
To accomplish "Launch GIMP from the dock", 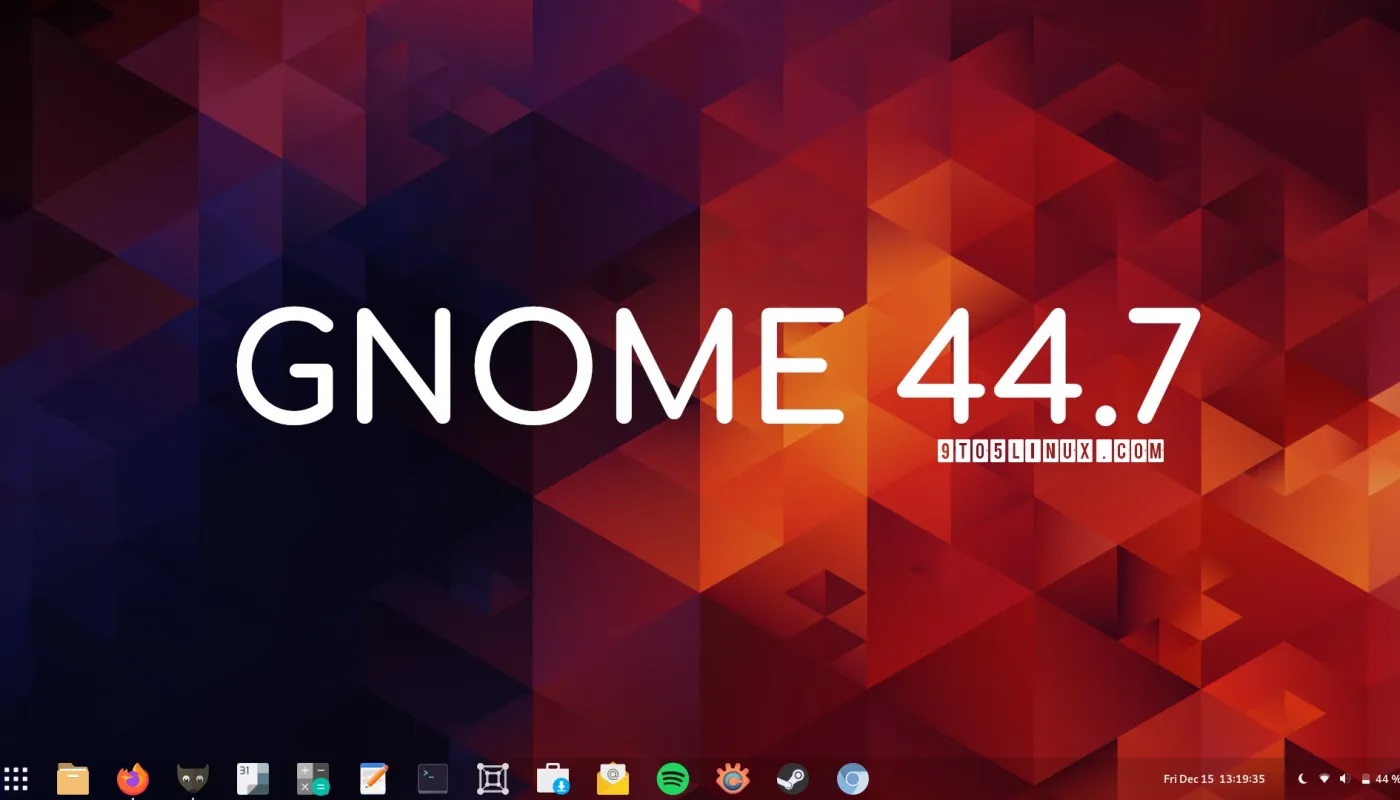I will click(193, 779).
